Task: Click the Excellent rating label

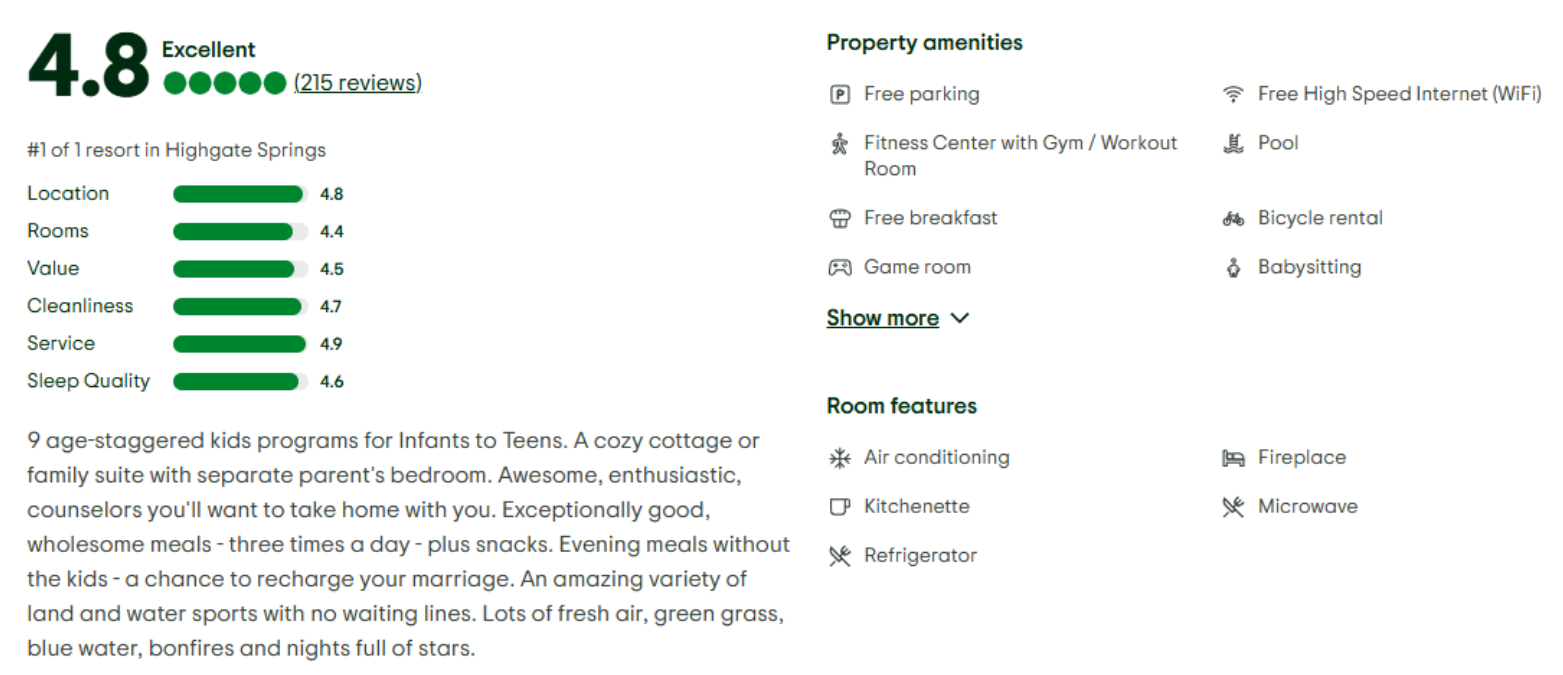Action: coord(208,50)
